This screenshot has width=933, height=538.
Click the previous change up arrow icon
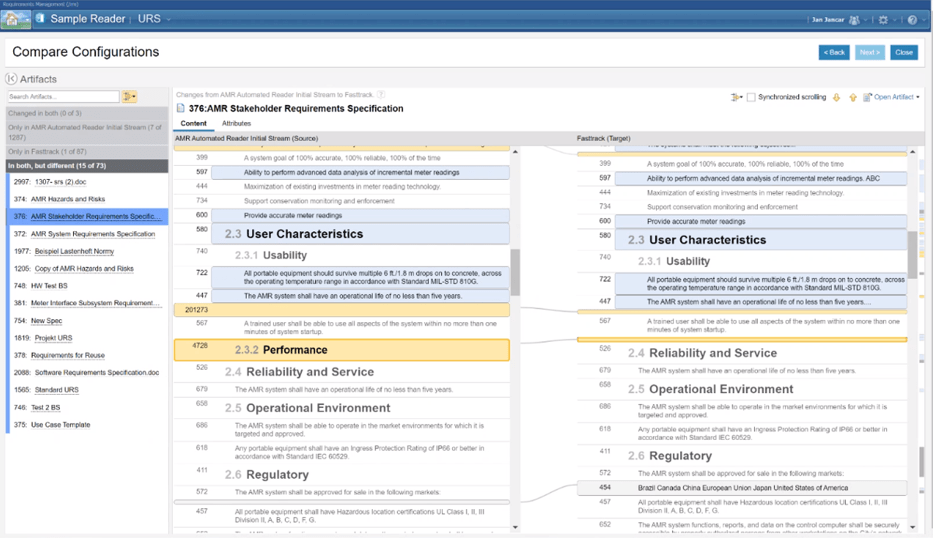853,97
